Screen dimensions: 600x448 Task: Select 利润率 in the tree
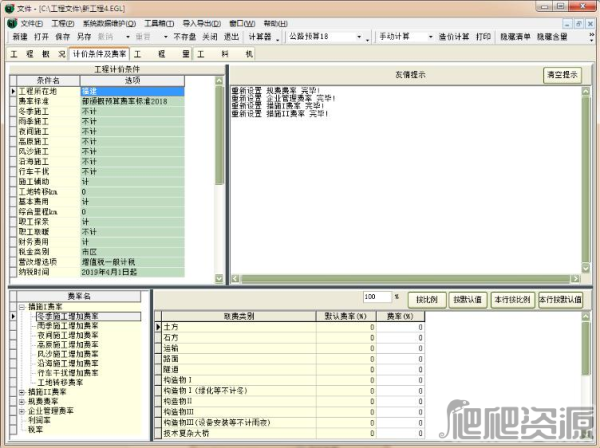point(39,420)
